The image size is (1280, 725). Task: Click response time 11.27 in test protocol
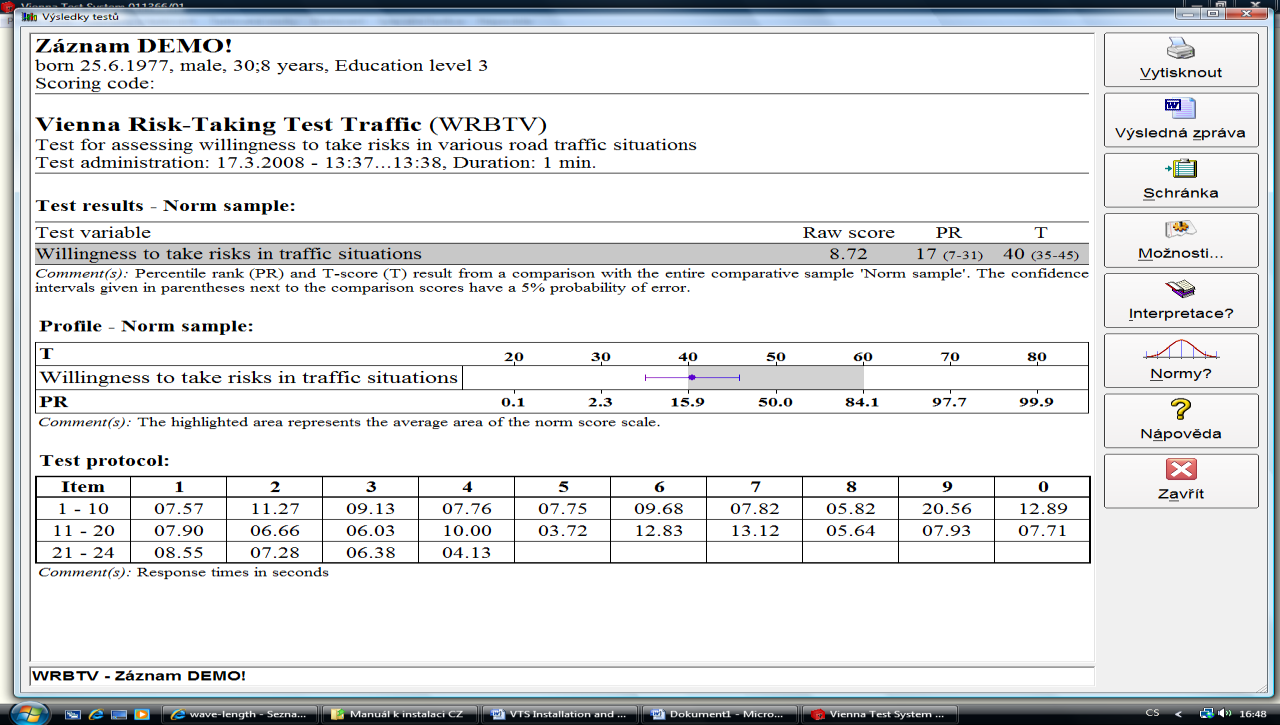tap(273, 509)
